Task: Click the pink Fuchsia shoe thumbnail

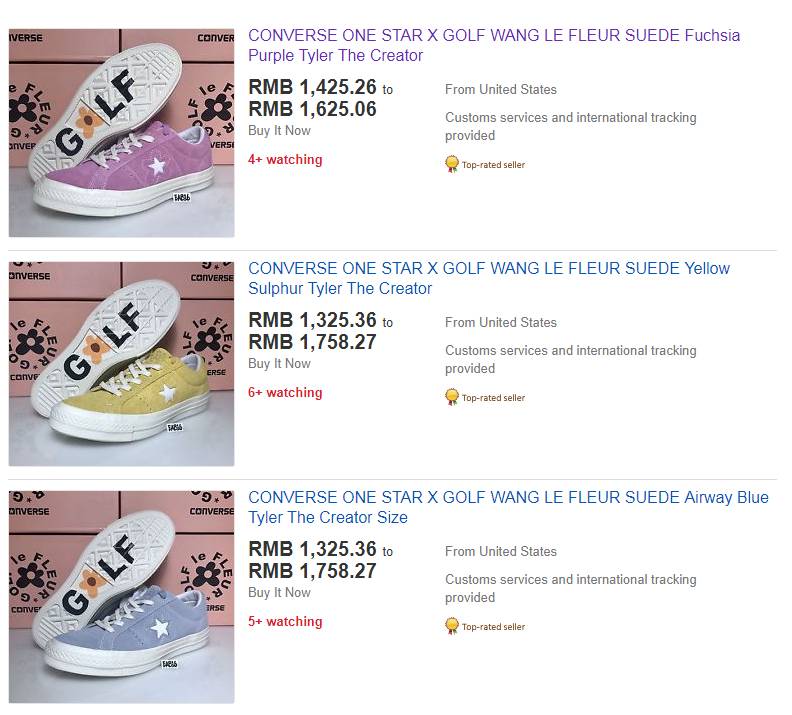Action: point(121,133)
